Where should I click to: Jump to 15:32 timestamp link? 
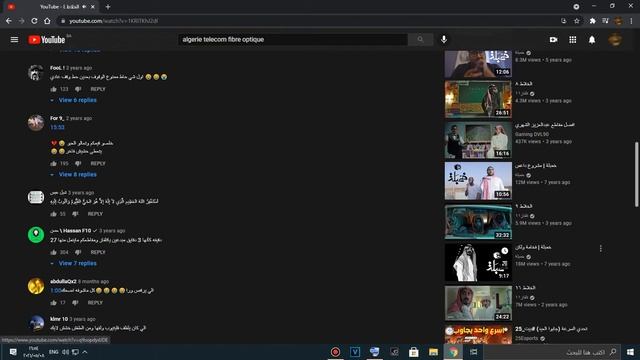[x=58, y=127]
